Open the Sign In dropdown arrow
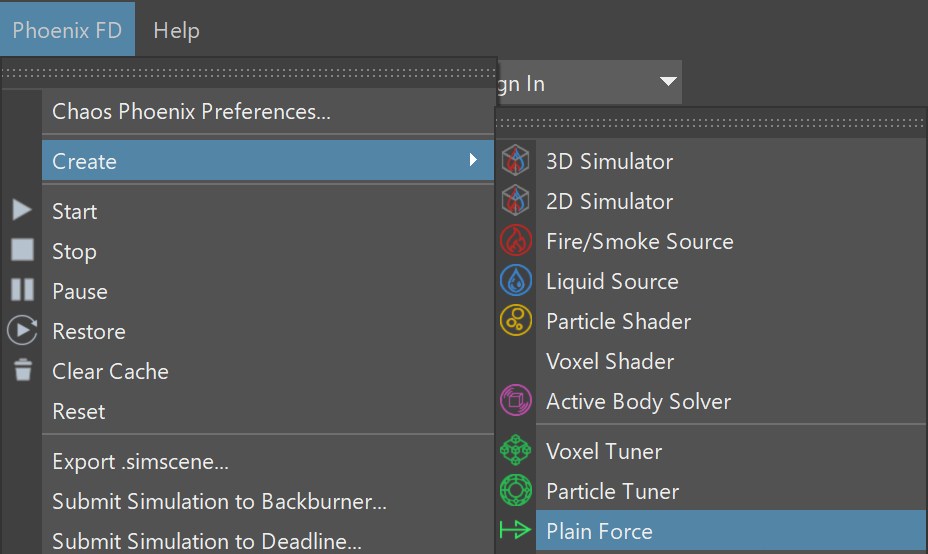 [x=668, y=82]
